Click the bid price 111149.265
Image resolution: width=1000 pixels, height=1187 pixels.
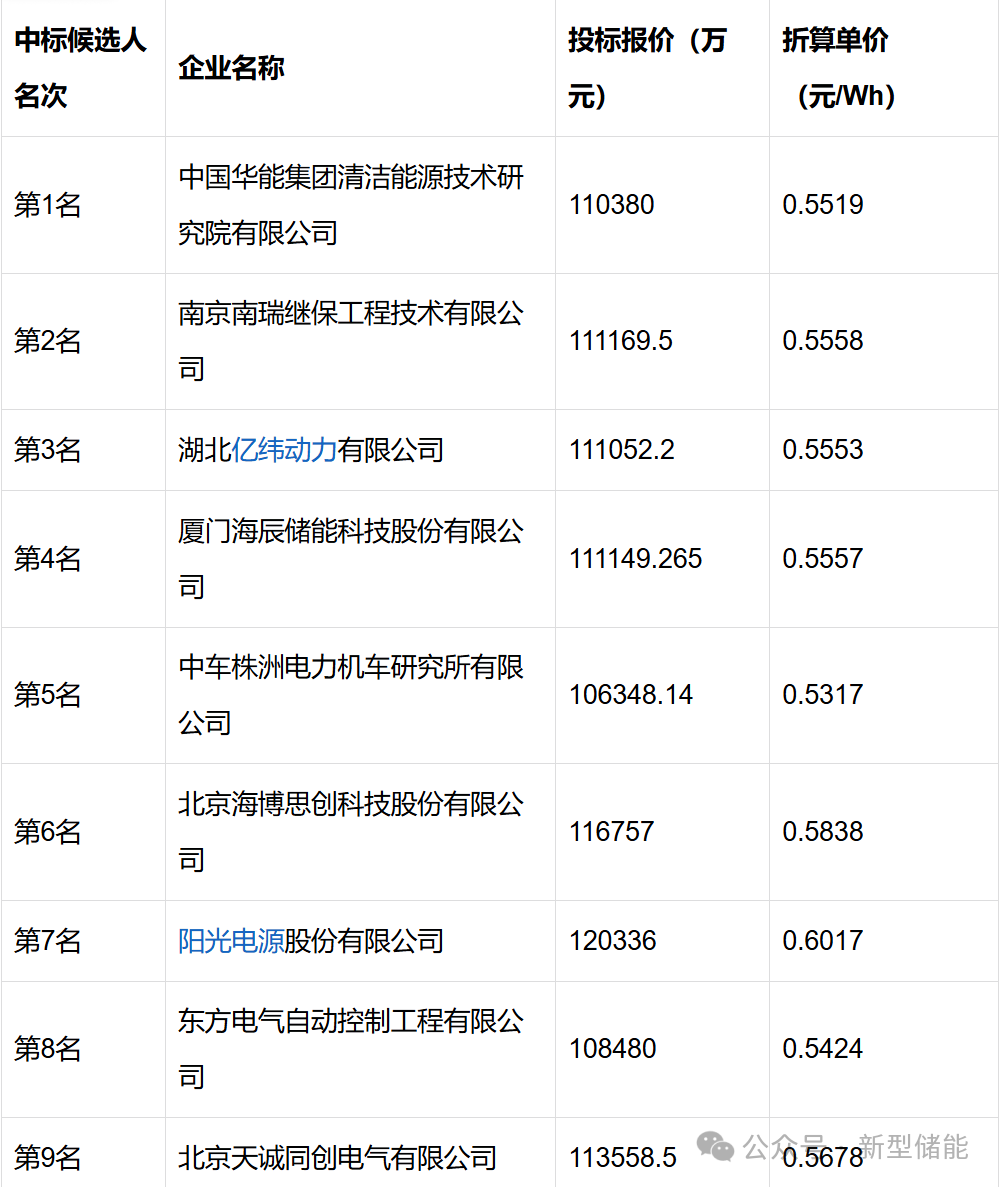(x=636, y=559)
